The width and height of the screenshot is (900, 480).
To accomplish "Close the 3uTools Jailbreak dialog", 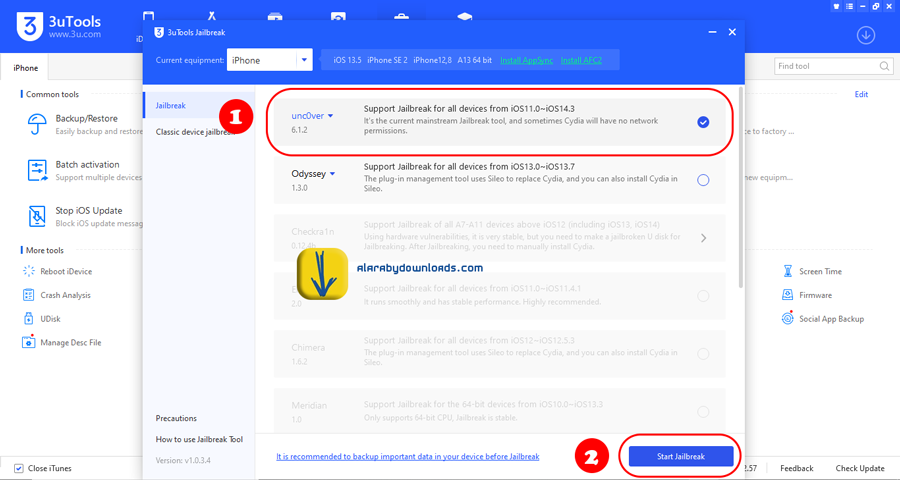I will [732, 32].
